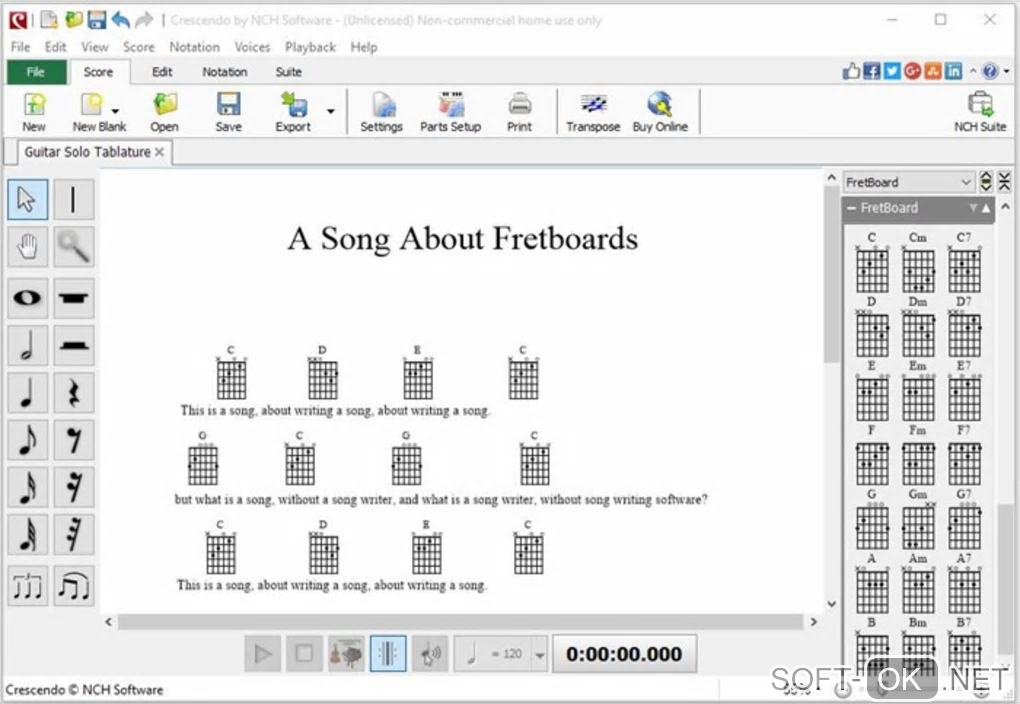This screenshot has height=704, width=1020.
Task: Insert the Cm chord fretboard diagram
Action: click(x=918, y=262)
